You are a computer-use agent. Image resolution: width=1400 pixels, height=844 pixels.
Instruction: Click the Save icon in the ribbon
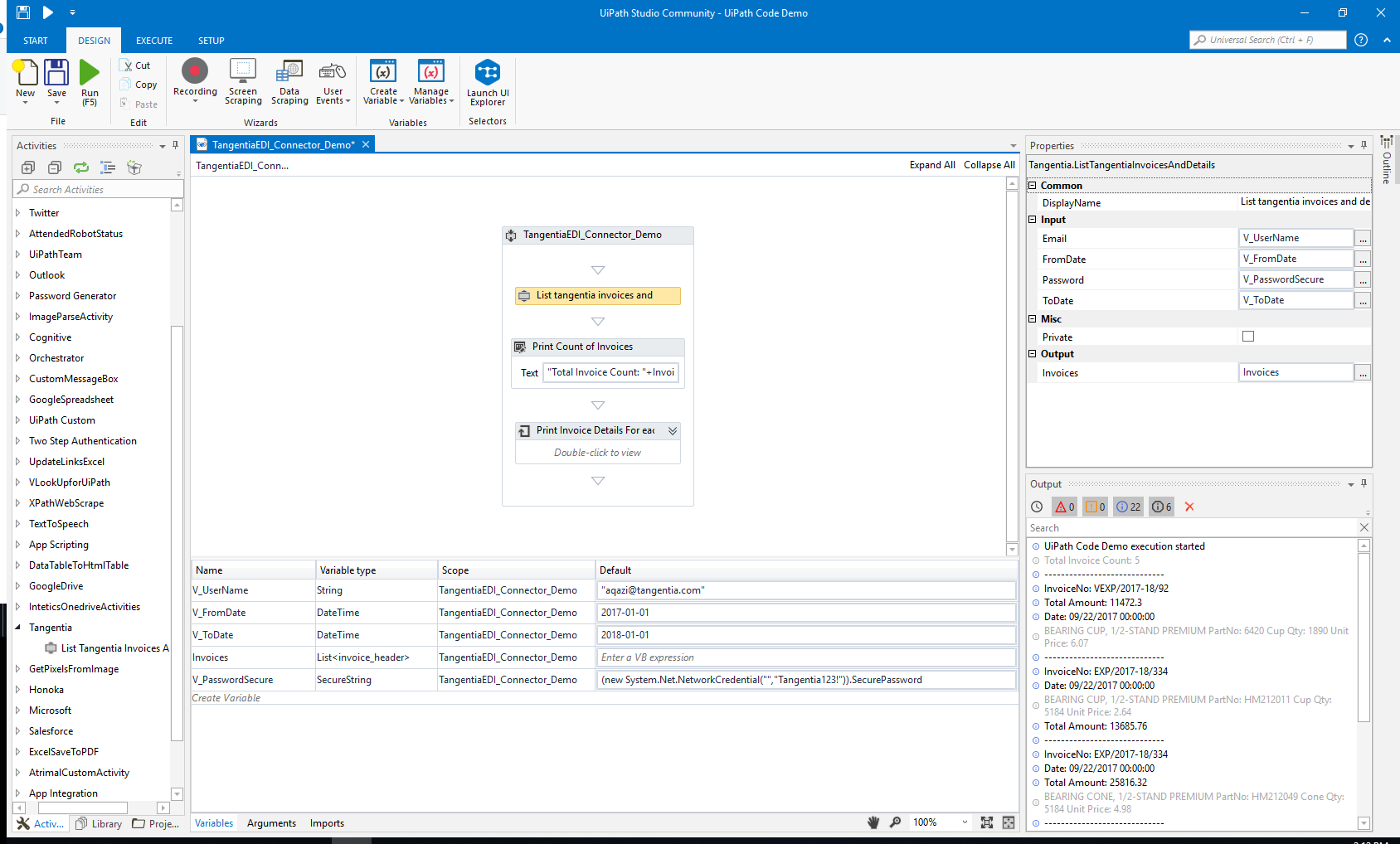point(56,73)
